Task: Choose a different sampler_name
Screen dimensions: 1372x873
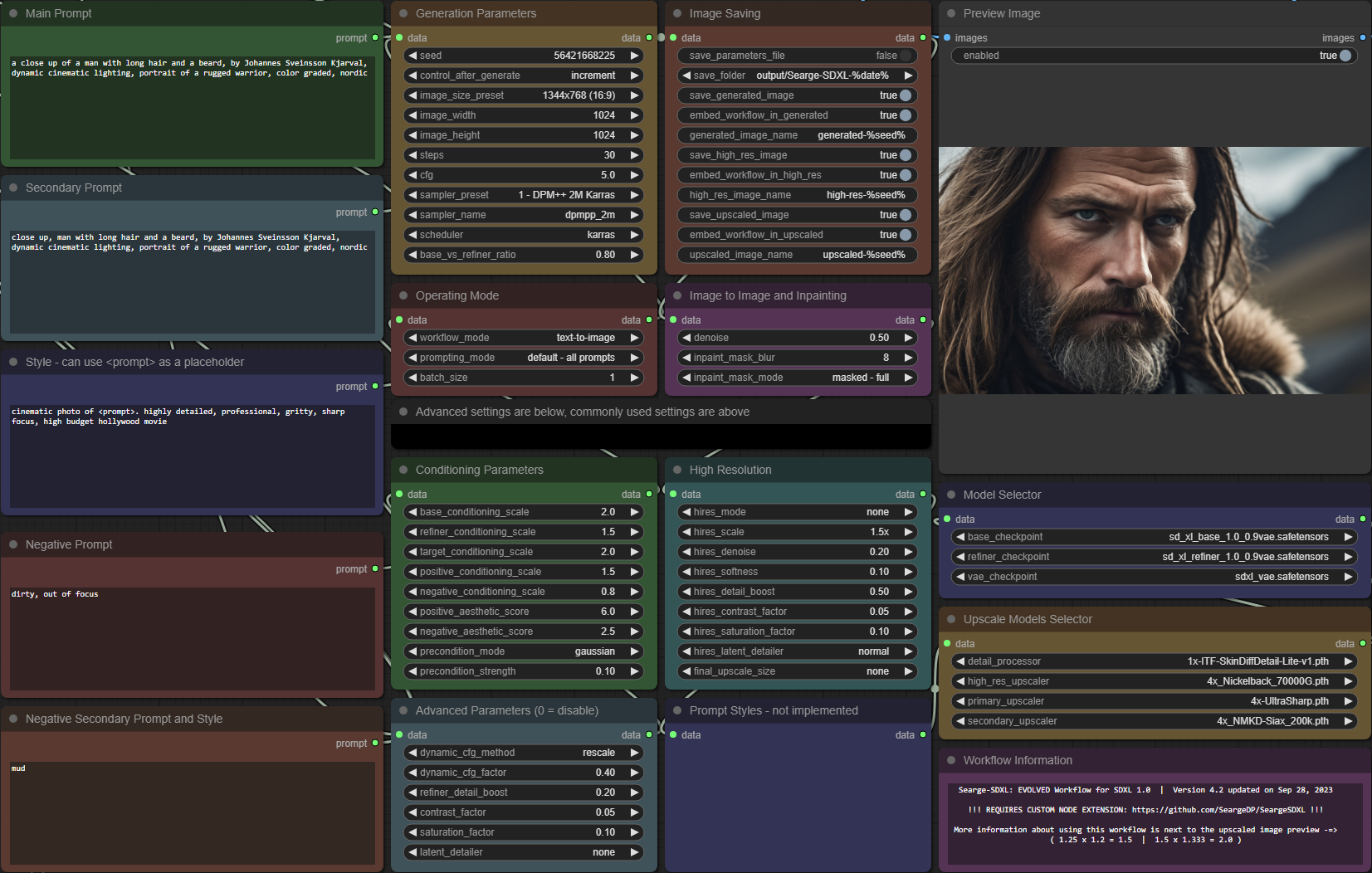Action: tap(524, 215)
